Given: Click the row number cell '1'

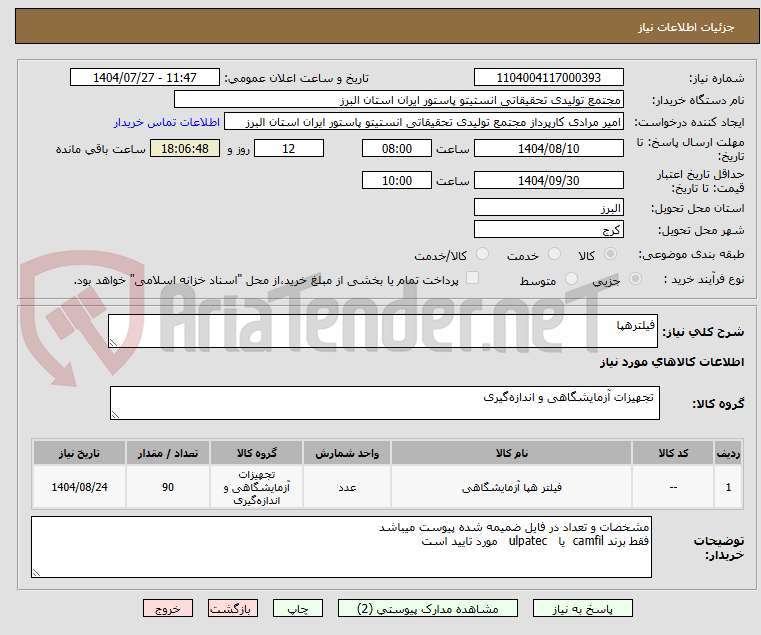Looking at the screenshot, I should click(728, 487).
